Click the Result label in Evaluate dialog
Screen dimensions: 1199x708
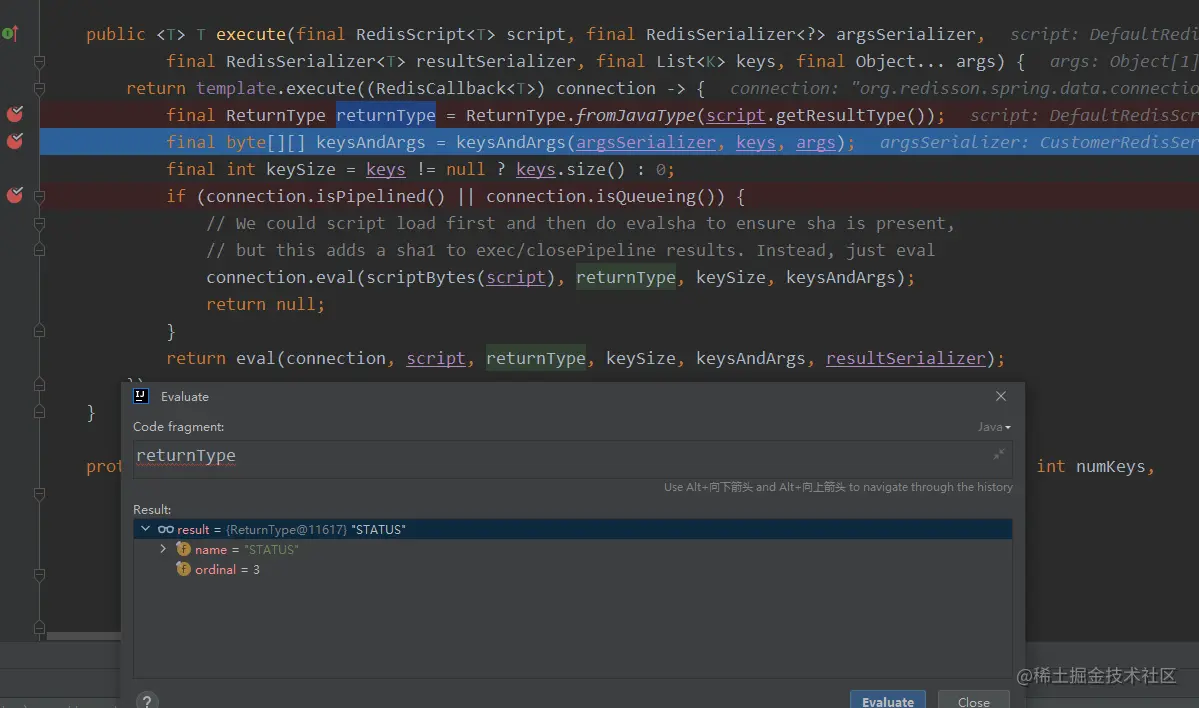[x=152, y=509]
